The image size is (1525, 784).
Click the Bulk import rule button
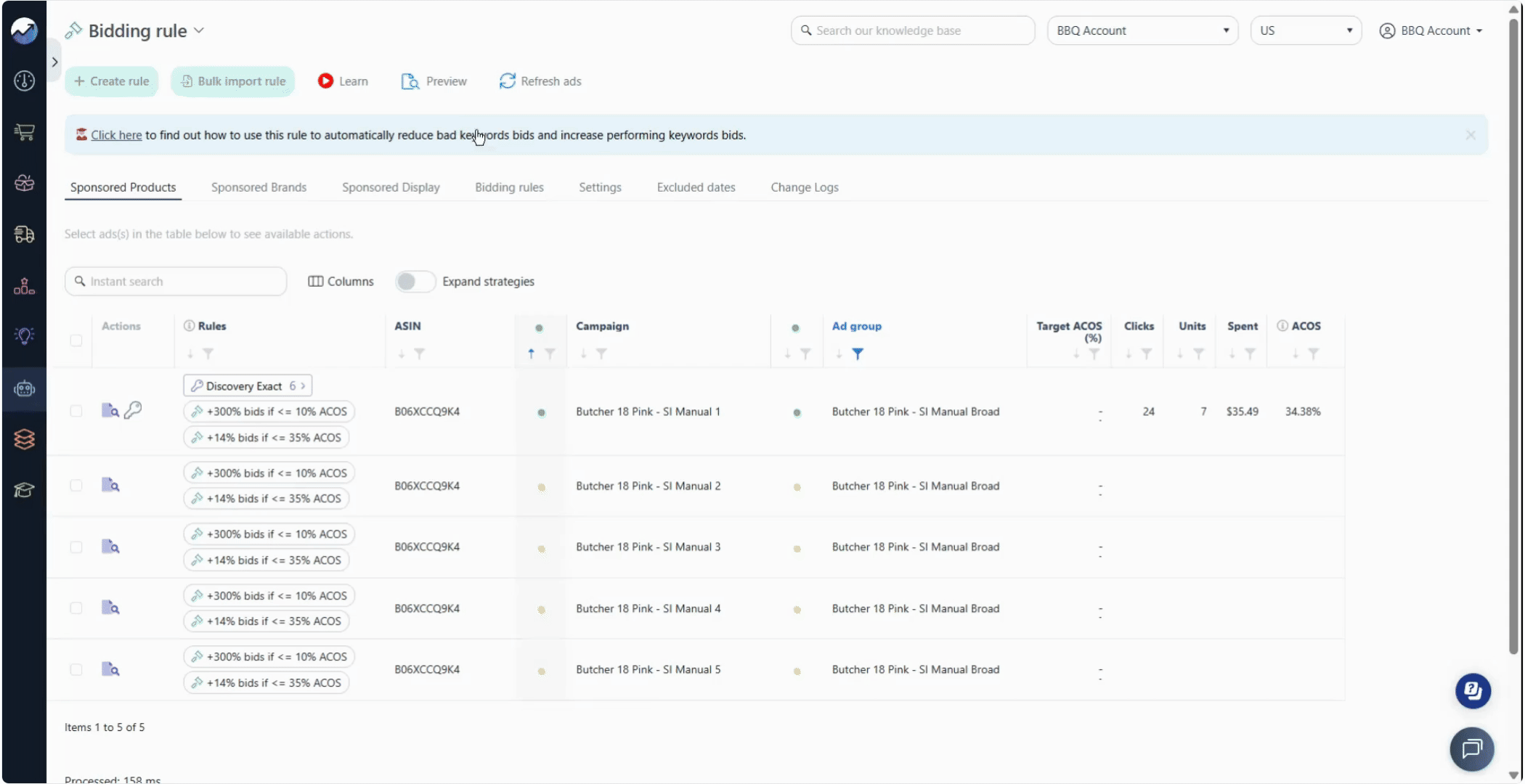(232, 81)
